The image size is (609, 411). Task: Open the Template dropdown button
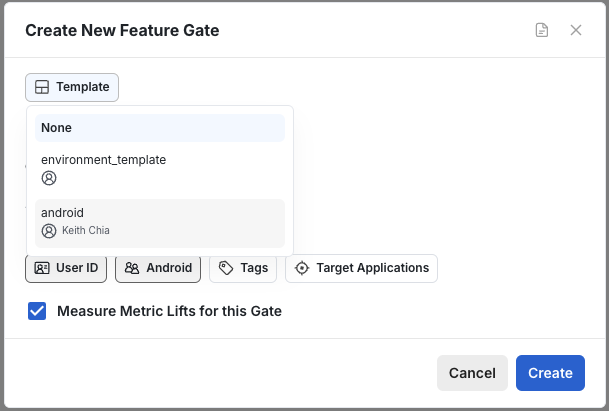pyautogui.click(x=72, y=87)
